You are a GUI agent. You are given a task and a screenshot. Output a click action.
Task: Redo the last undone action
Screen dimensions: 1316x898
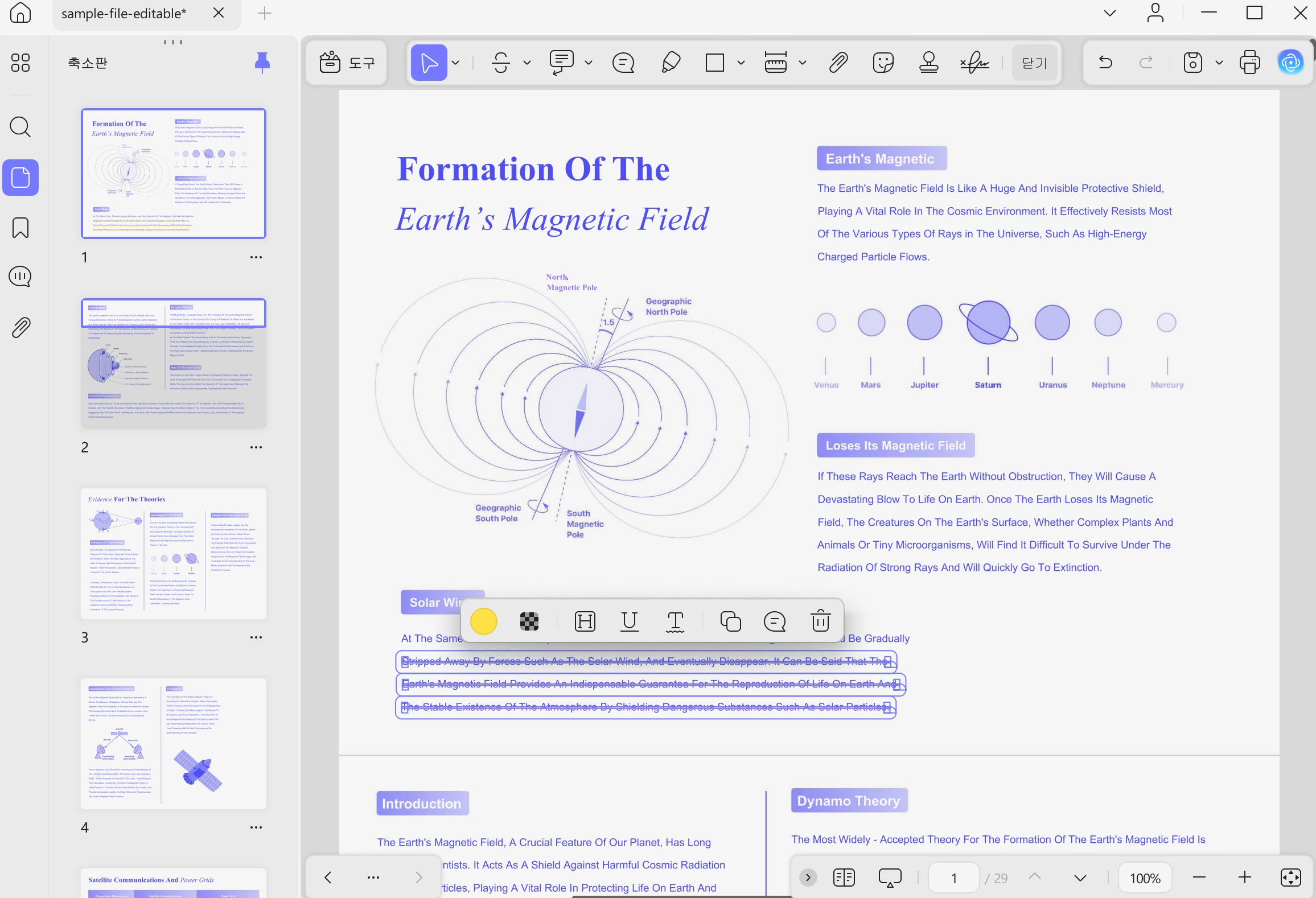pyautogui.click(x=1146, y=63)
